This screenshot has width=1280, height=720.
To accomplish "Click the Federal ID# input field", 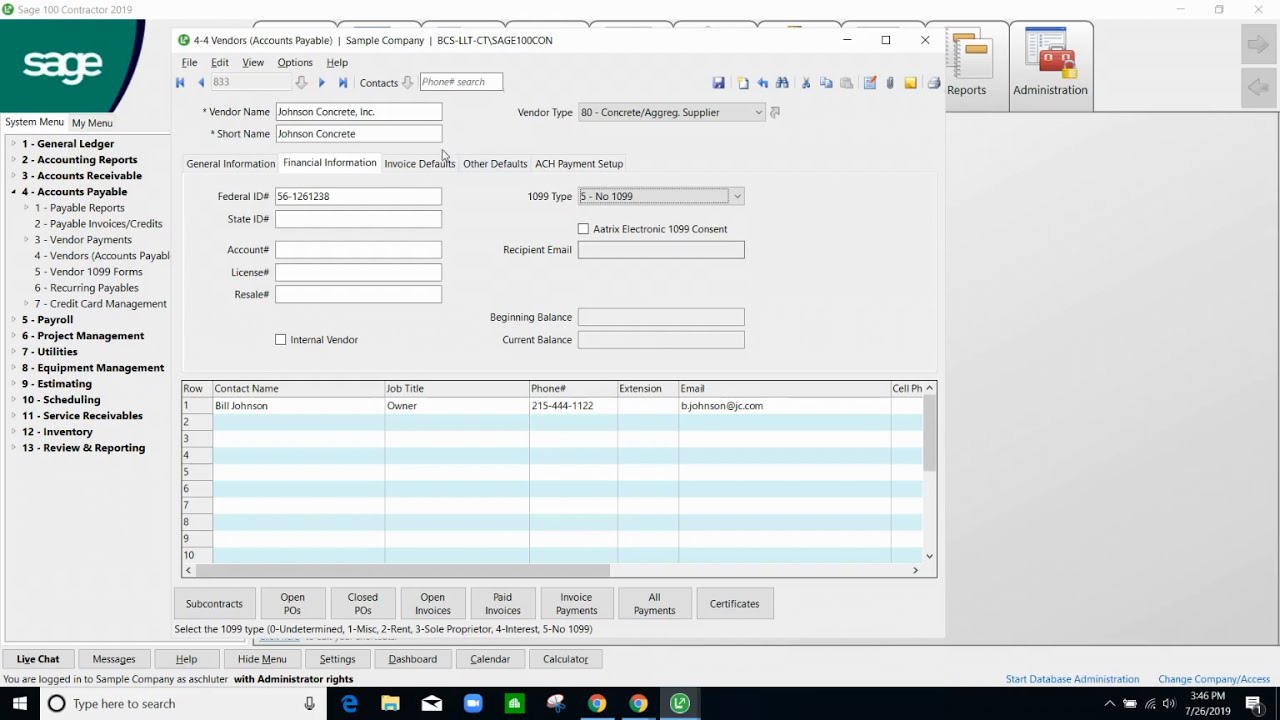I will [x=358, y=196].
